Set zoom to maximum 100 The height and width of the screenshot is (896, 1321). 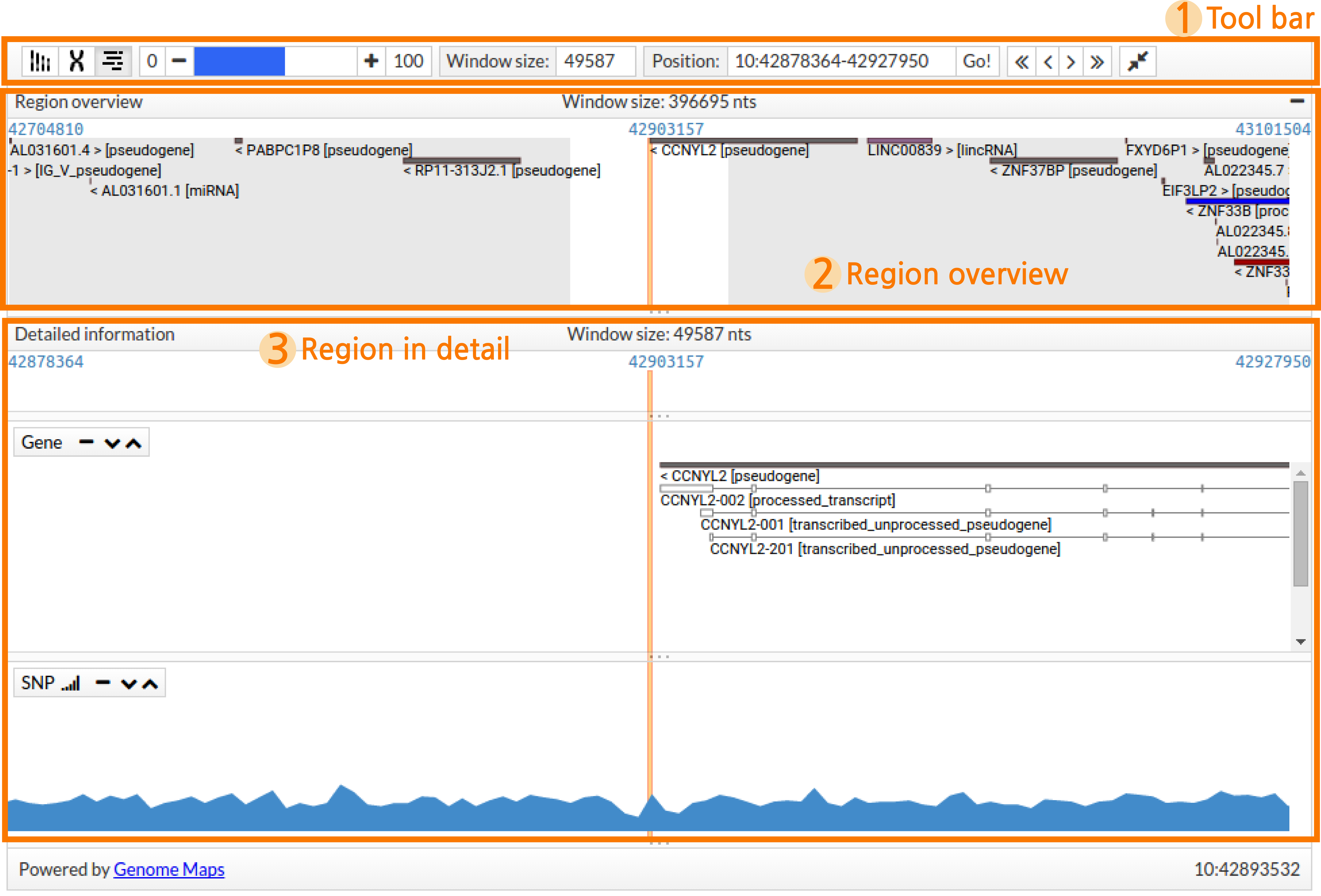click(408, 61)
